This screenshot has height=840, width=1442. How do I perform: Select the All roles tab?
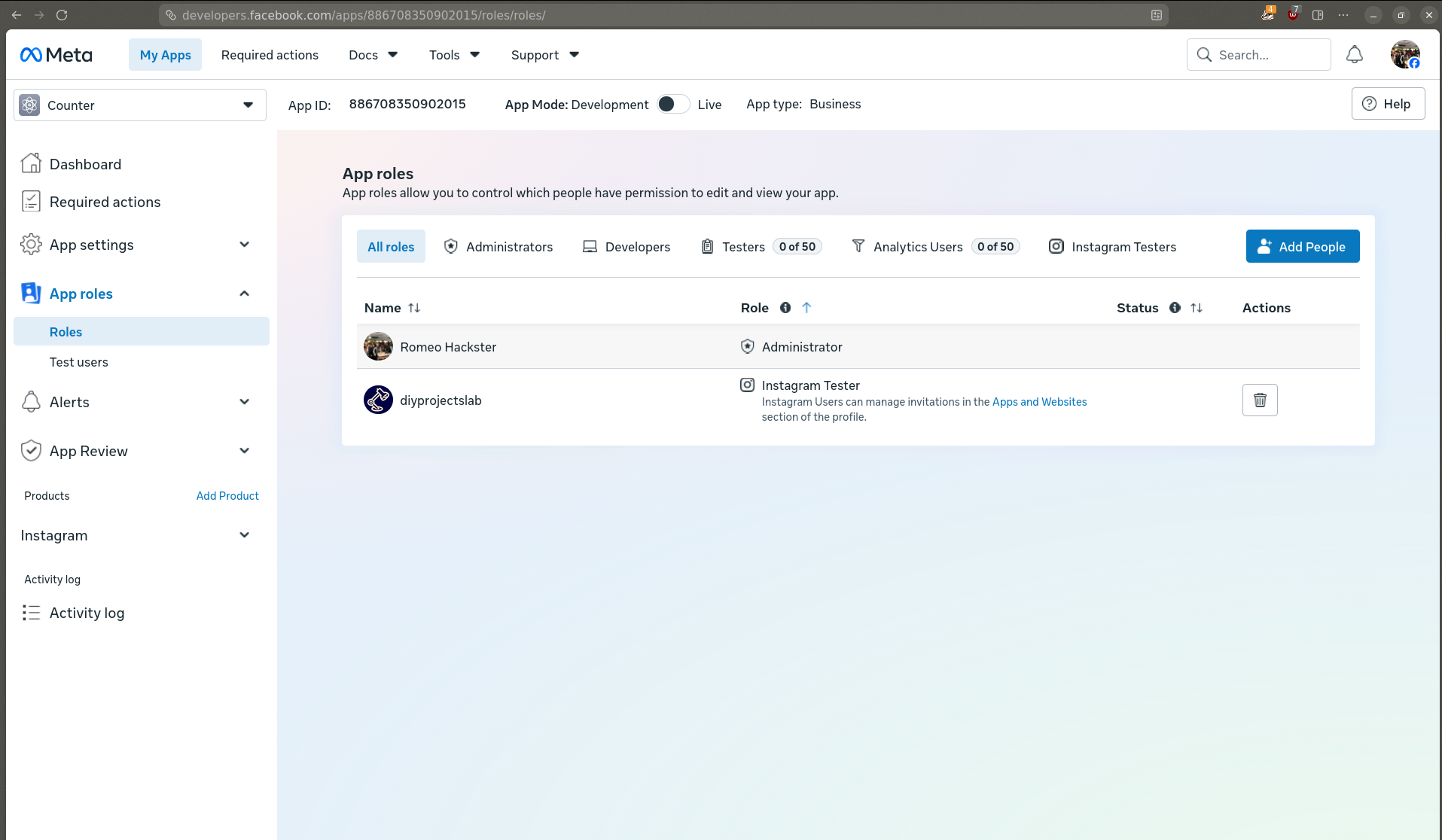point(391,246)
